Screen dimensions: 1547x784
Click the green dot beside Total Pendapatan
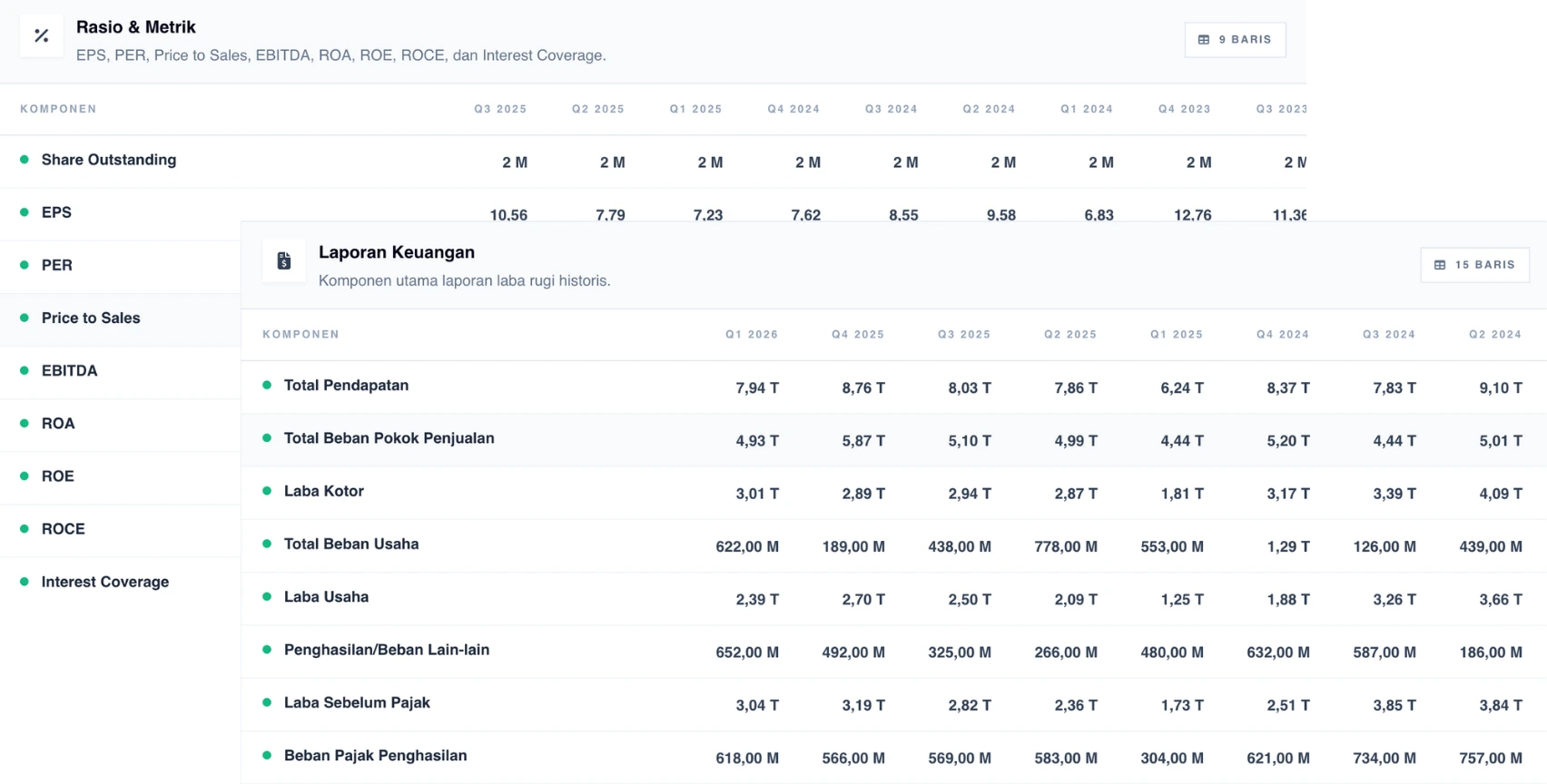267,385
